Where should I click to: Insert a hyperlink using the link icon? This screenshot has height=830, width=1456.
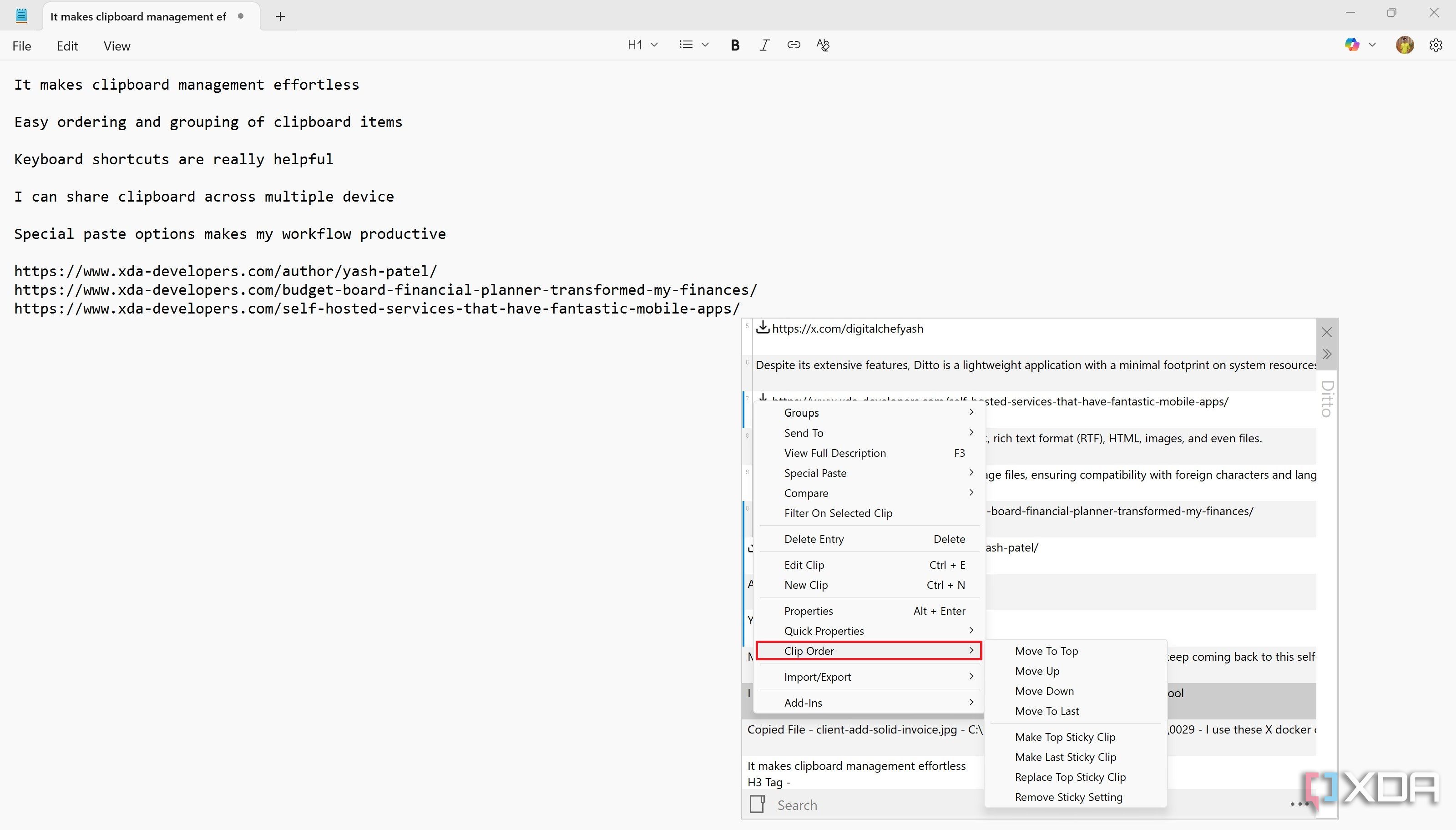pyautogui.click(x=793, y=45)
